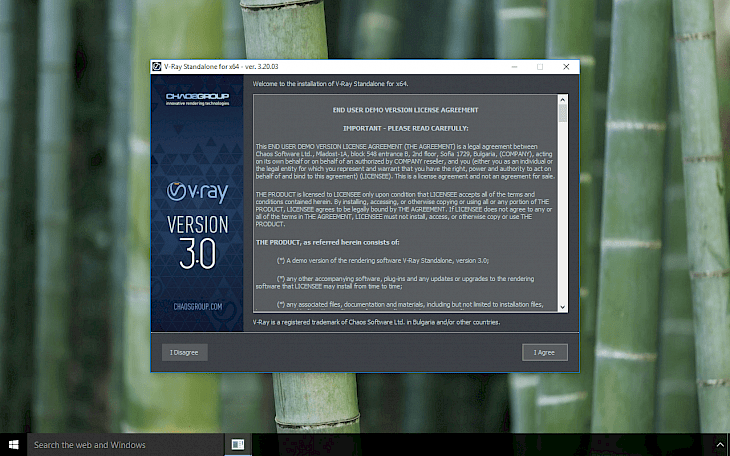The image size is (730, 456).
Task: Click the Search the web and Windows box
Action: [126, 445]
